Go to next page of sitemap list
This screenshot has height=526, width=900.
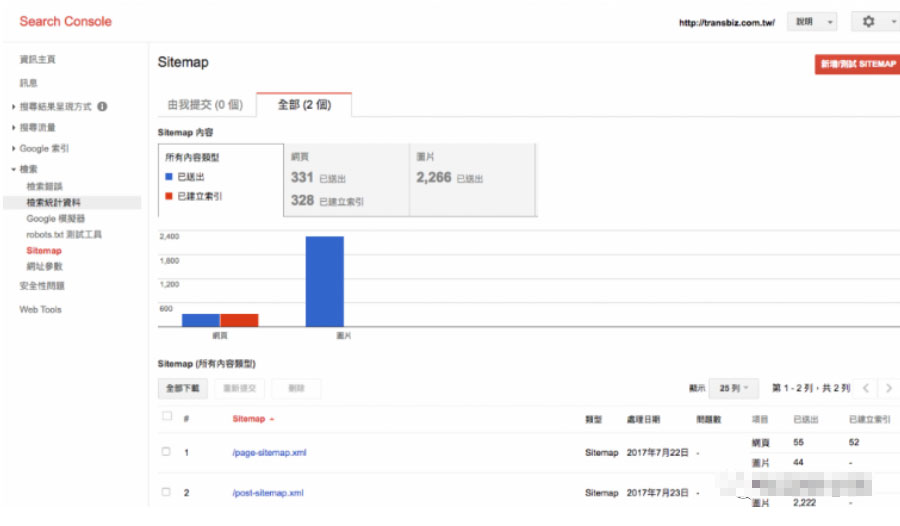(x=888, y=388)
